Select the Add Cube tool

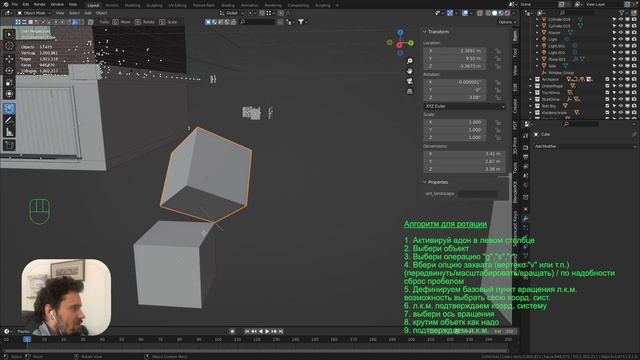tap(9, 145)
